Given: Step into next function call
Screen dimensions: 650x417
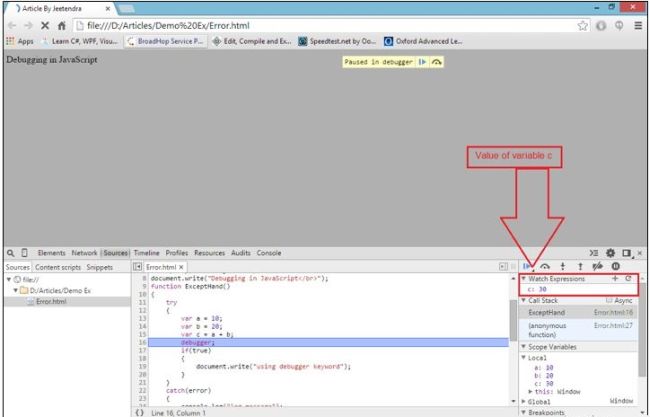Looking at the screenshot, I should point(563,267).
